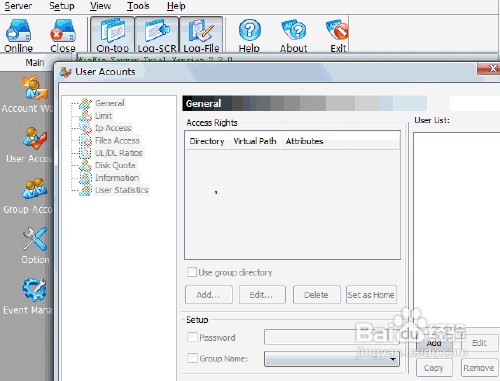Toggle the Log-File toolbar button
This screenshot has height=381, width=500.
pos(201,35)
